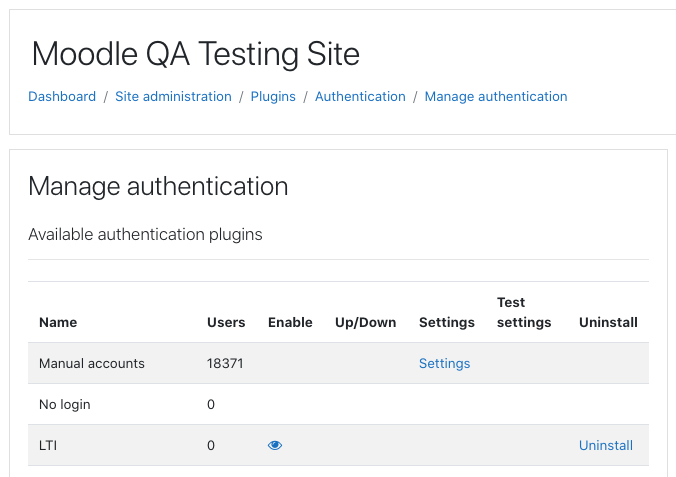This screenshot has width=676, height=477.
Task: Click the Moodle QA Testing Site heading
Action: click(x=196, y=54)
